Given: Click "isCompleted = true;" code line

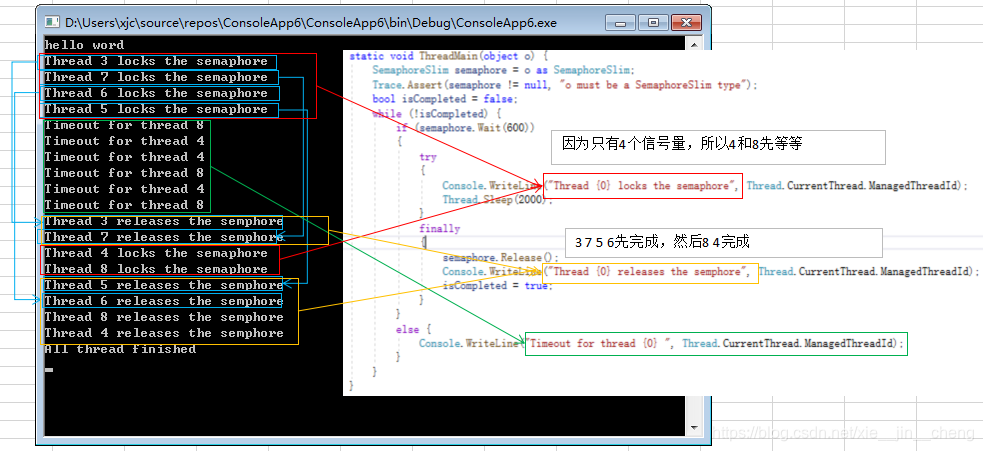Looking at the screenshot, I should 498,285.
